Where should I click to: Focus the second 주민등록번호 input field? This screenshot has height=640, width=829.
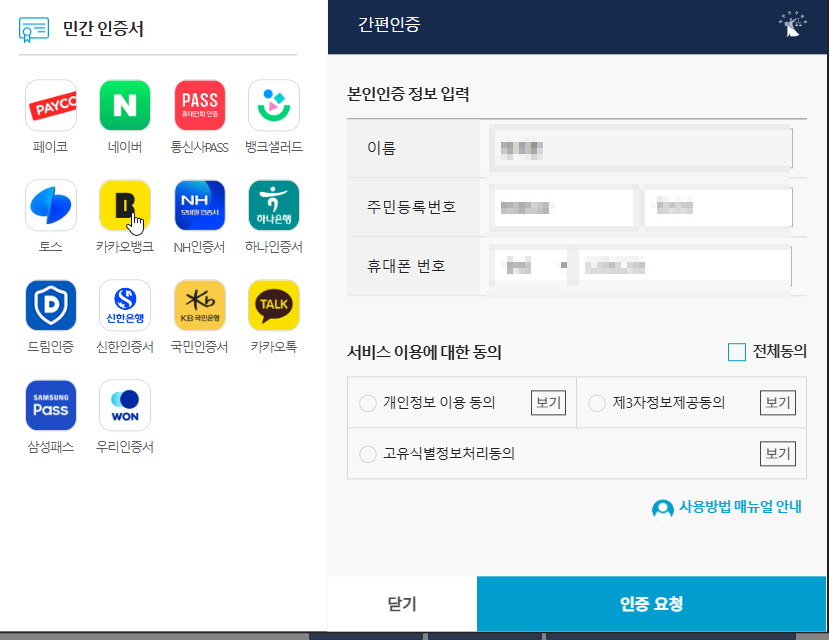pyautogui.click(x=718, y=207)
